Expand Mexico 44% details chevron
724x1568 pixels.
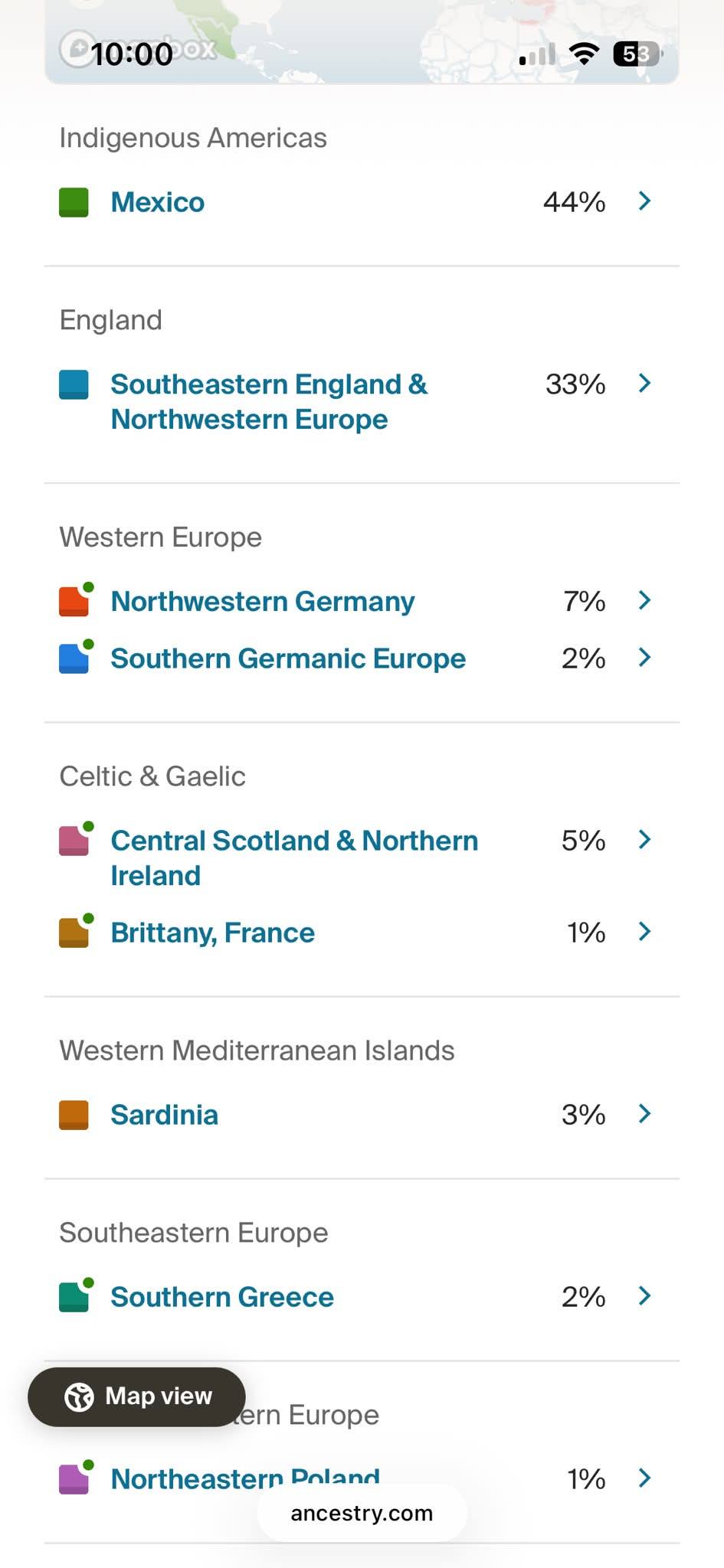[x=645, y=201]
